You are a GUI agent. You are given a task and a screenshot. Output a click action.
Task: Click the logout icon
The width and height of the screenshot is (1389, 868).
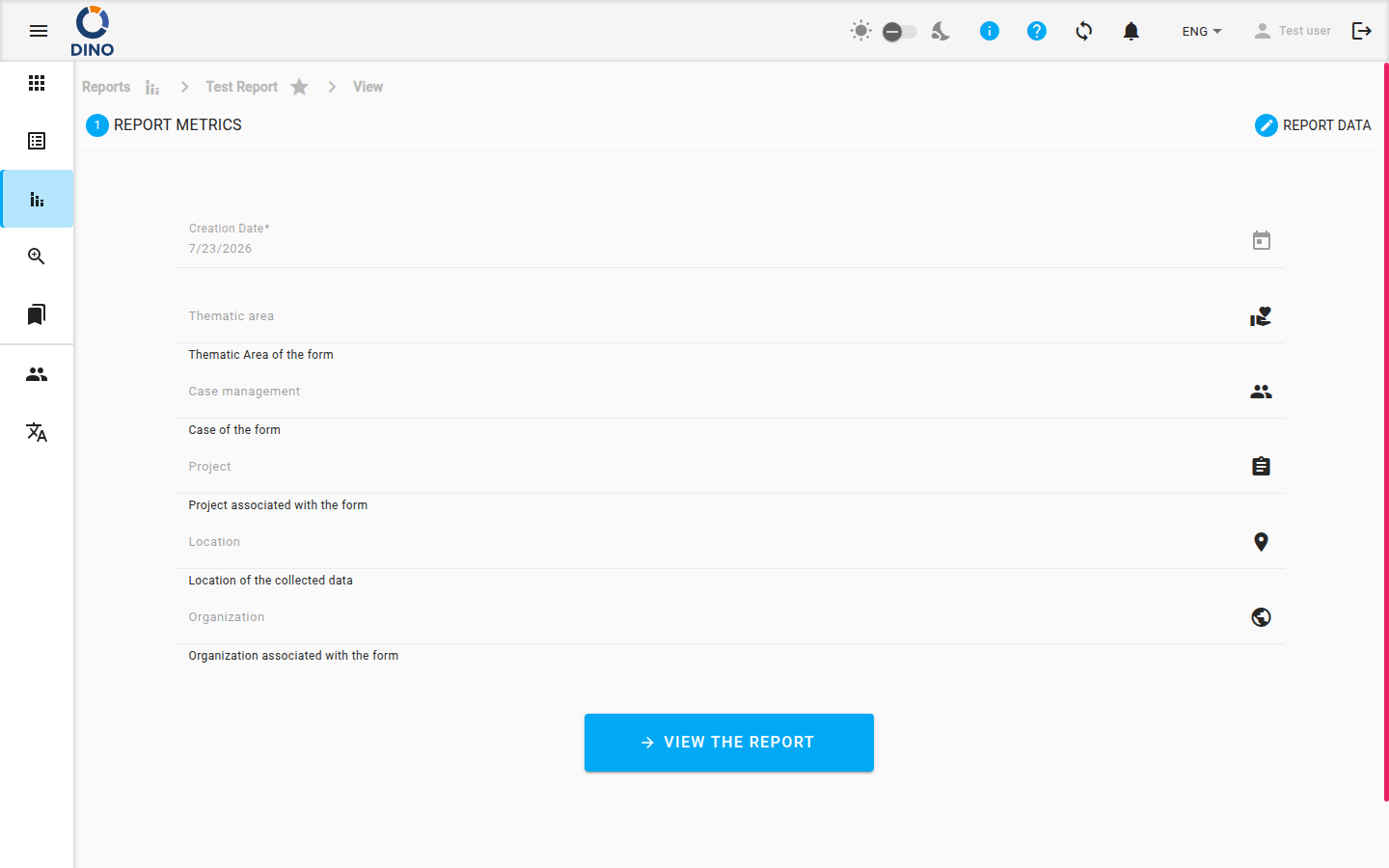1362,31
